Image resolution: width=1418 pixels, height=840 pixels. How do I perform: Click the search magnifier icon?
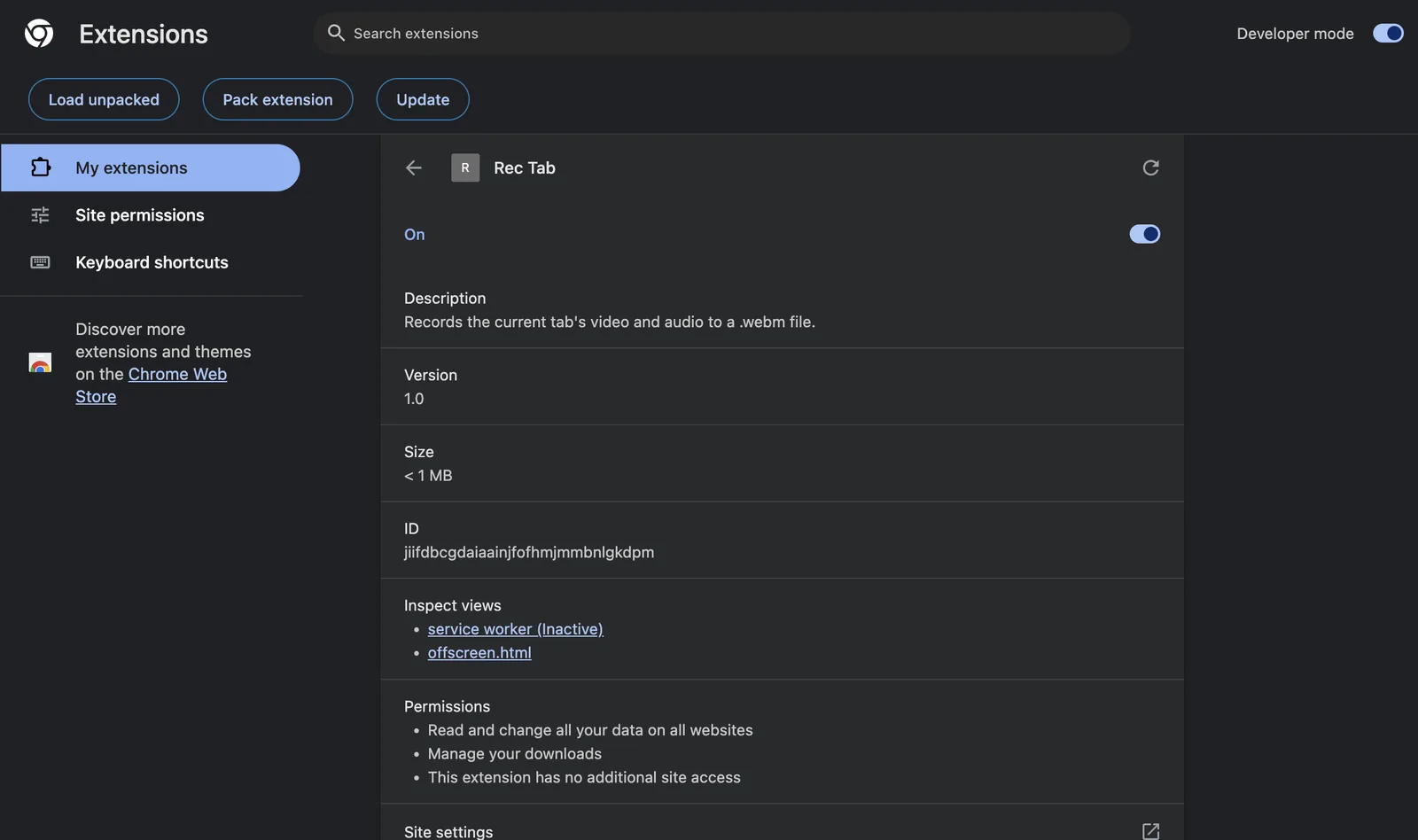coord(336,33)
